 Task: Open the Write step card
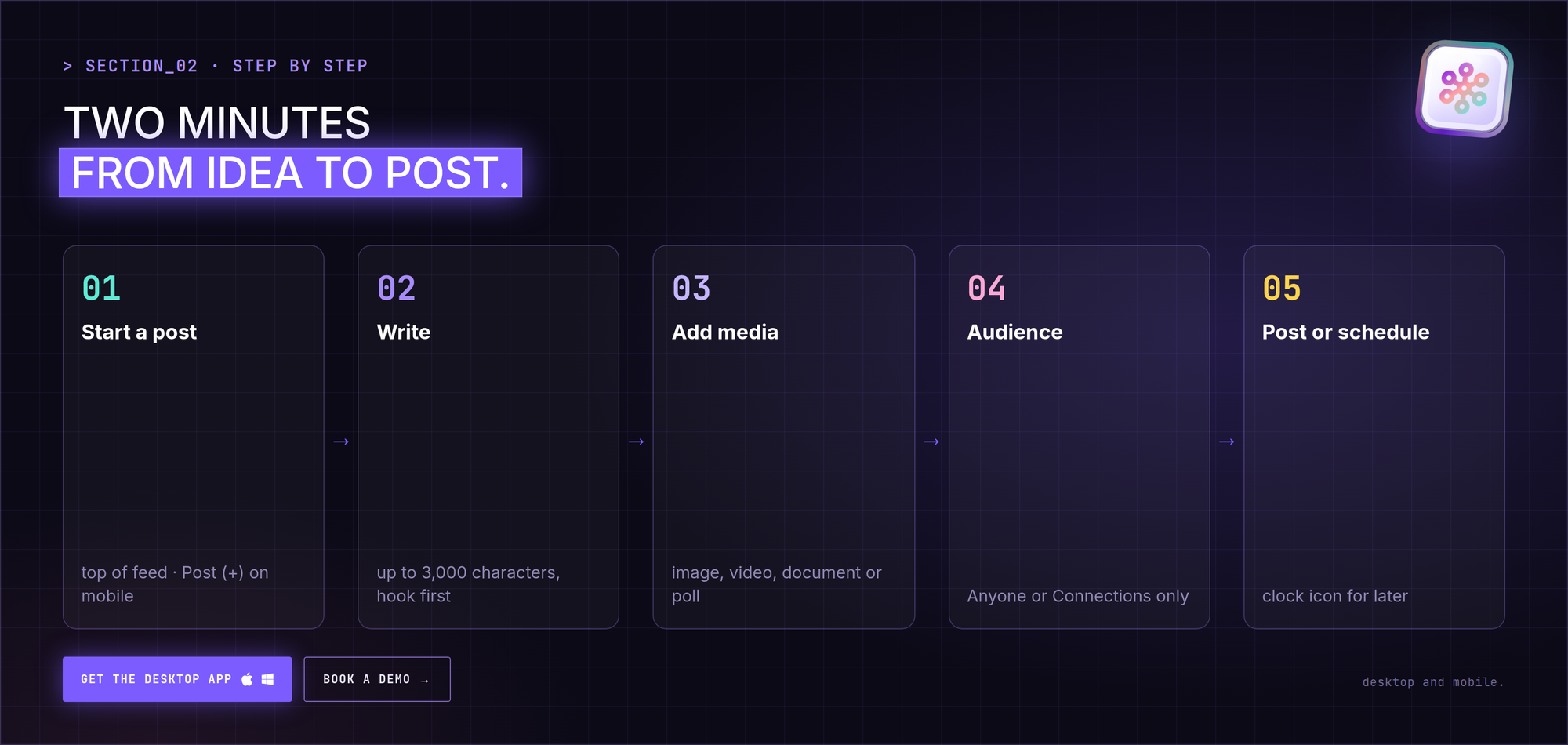(x=488, y=437)
